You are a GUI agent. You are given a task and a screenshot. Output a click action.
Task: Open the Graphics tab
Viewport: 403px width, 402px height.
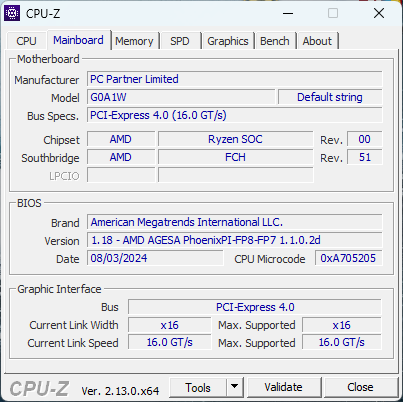(228, 41)
